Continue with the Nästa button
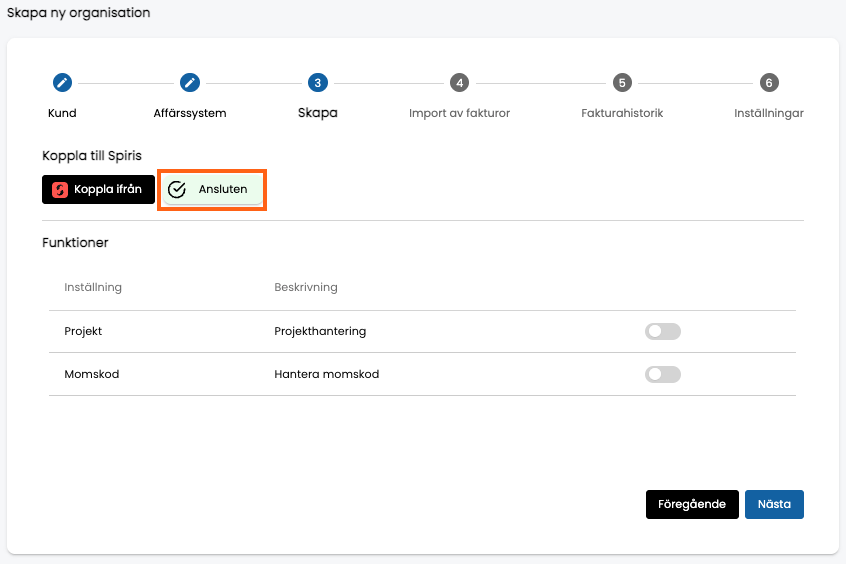Screen dimensions: 846x564 (774, 504)
